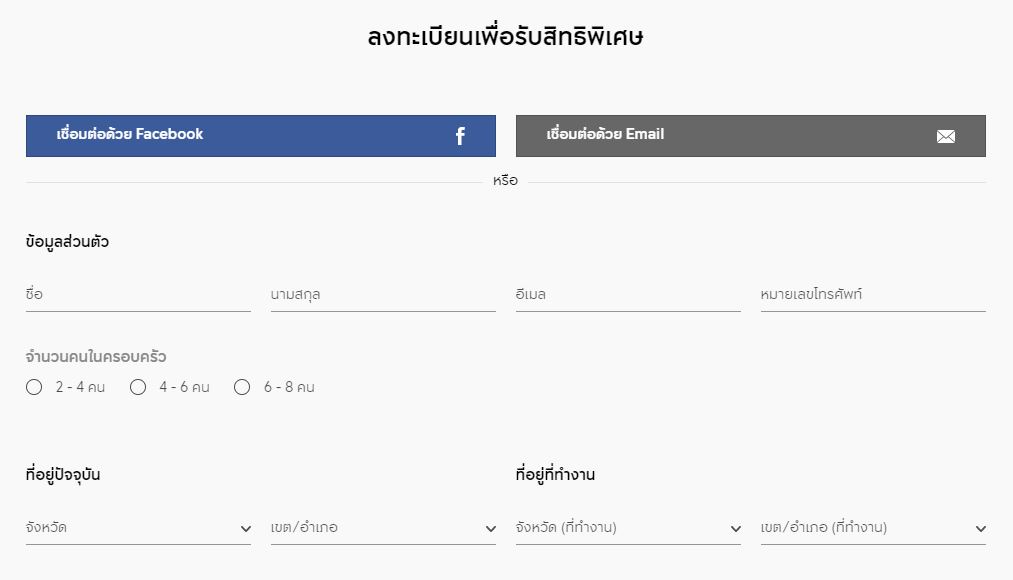Click the หมายเลขโทรศัพท์ phone number field
Screen dimensions: 1013x580
click(x=873, y=295)
